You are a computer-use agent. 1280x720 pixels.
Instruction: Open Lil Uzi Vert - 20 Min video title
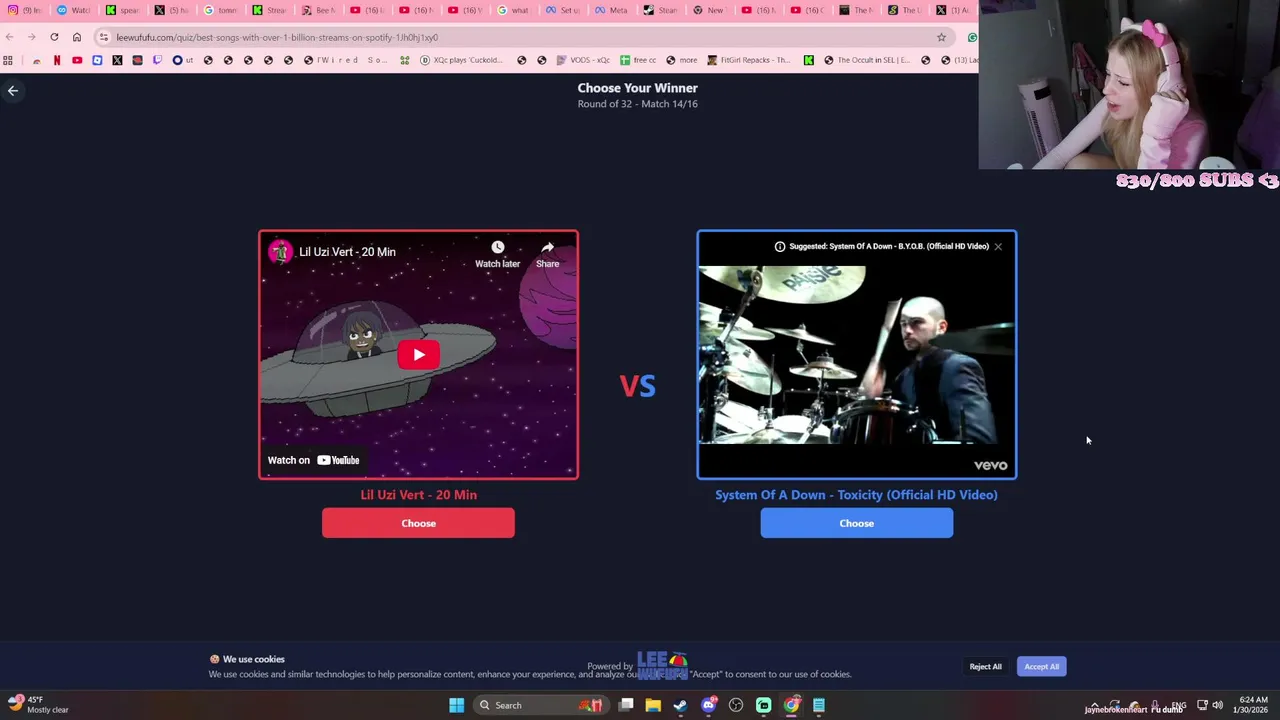347,252
